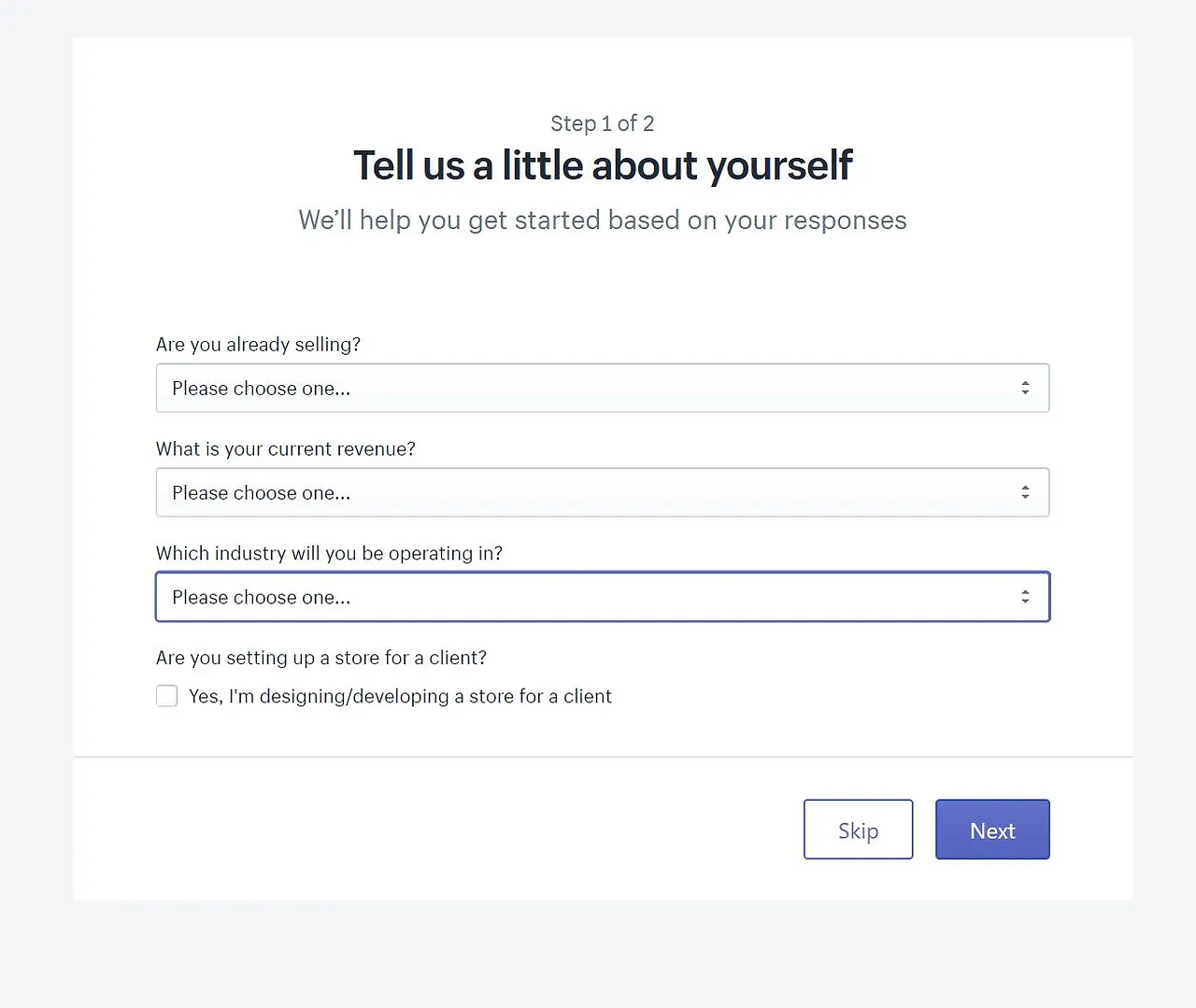The height and width of the screenshot is (1008, 1196).
Task: Tick the designing/developing a store for a client checkbox
Action: [167, 696]
